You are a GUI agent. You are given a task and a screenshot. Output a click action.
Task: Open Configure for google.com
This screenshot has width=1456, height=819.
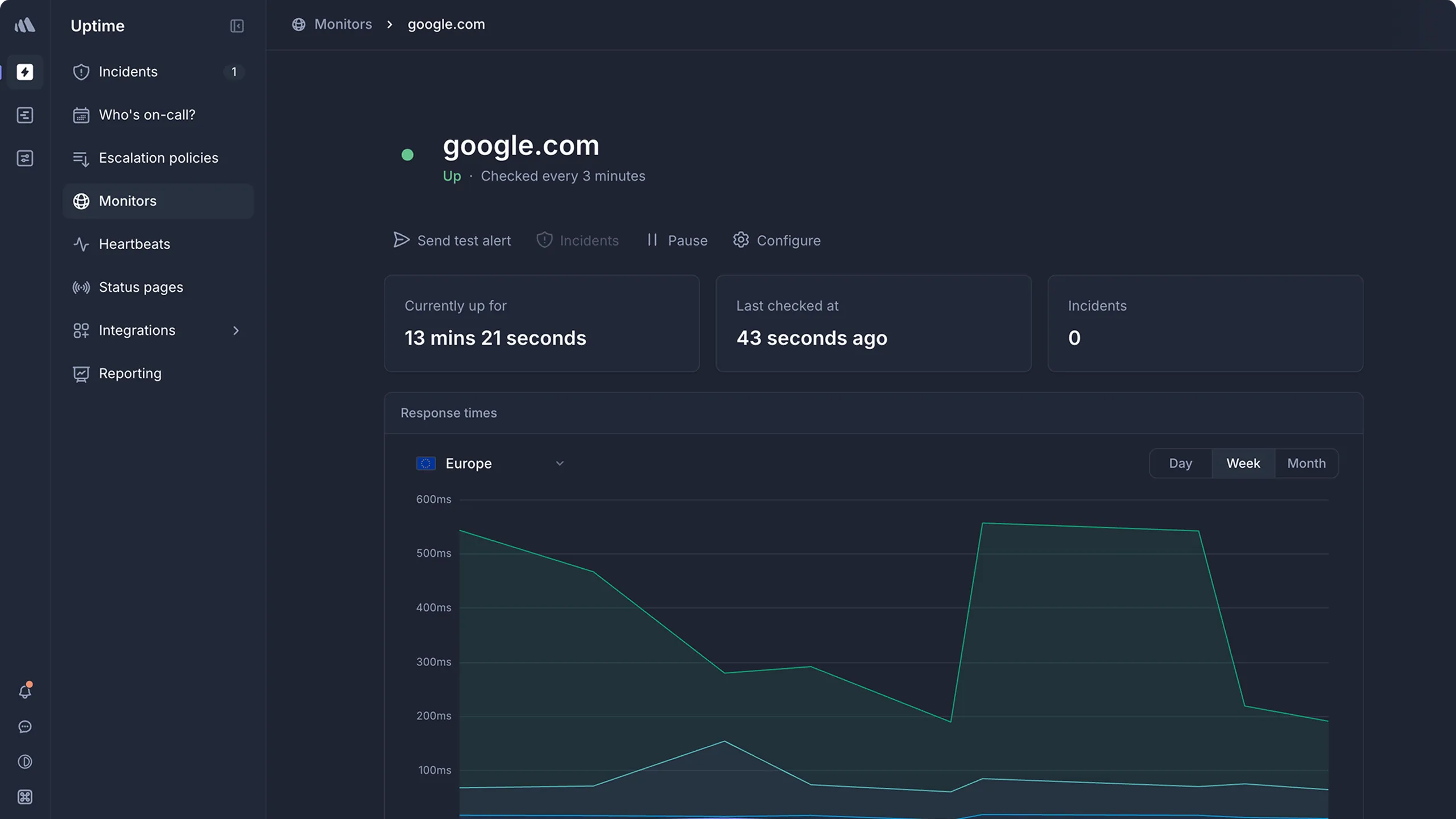pos(777,241)
